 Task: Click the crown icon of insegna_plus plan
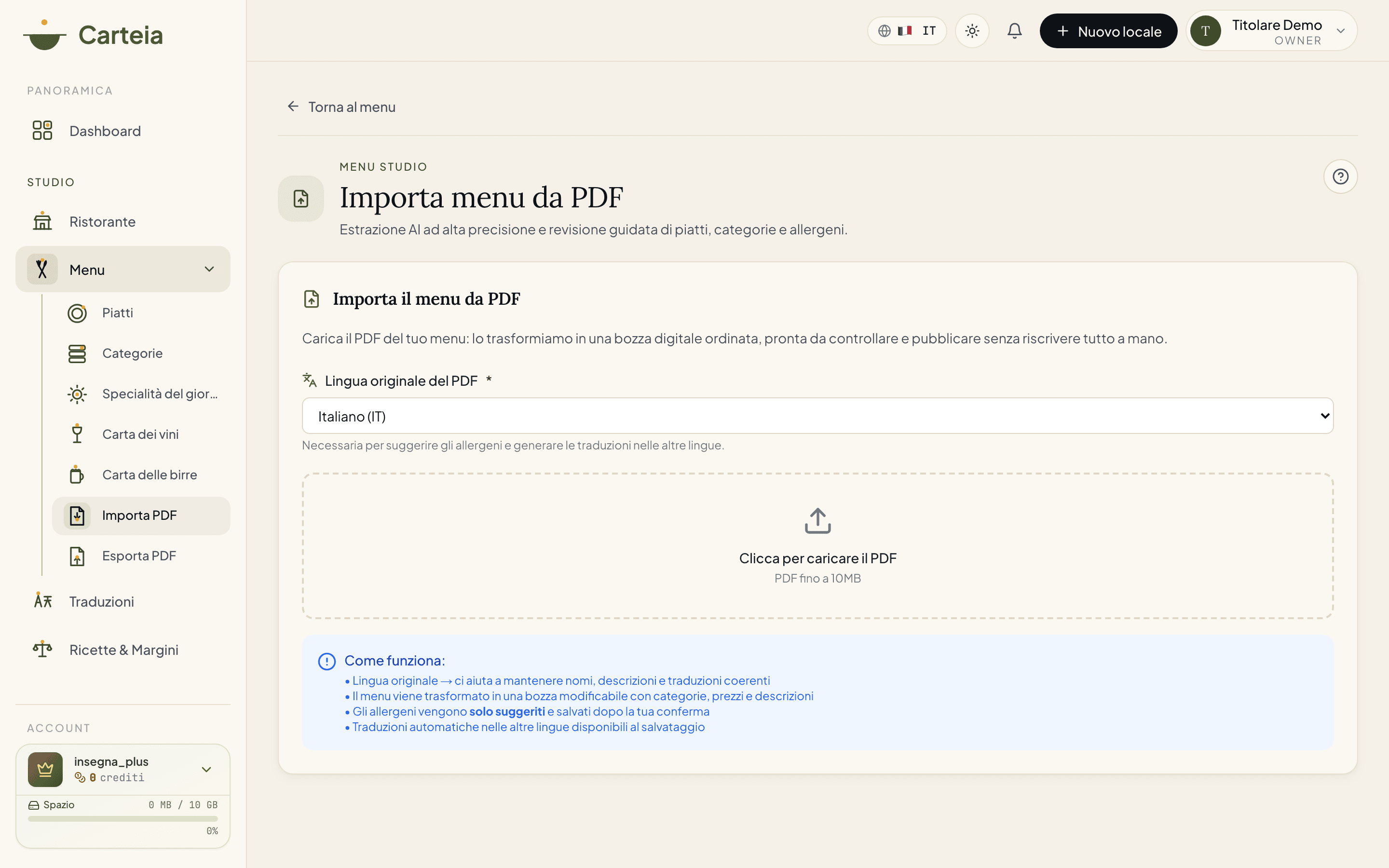pos(45,769)
